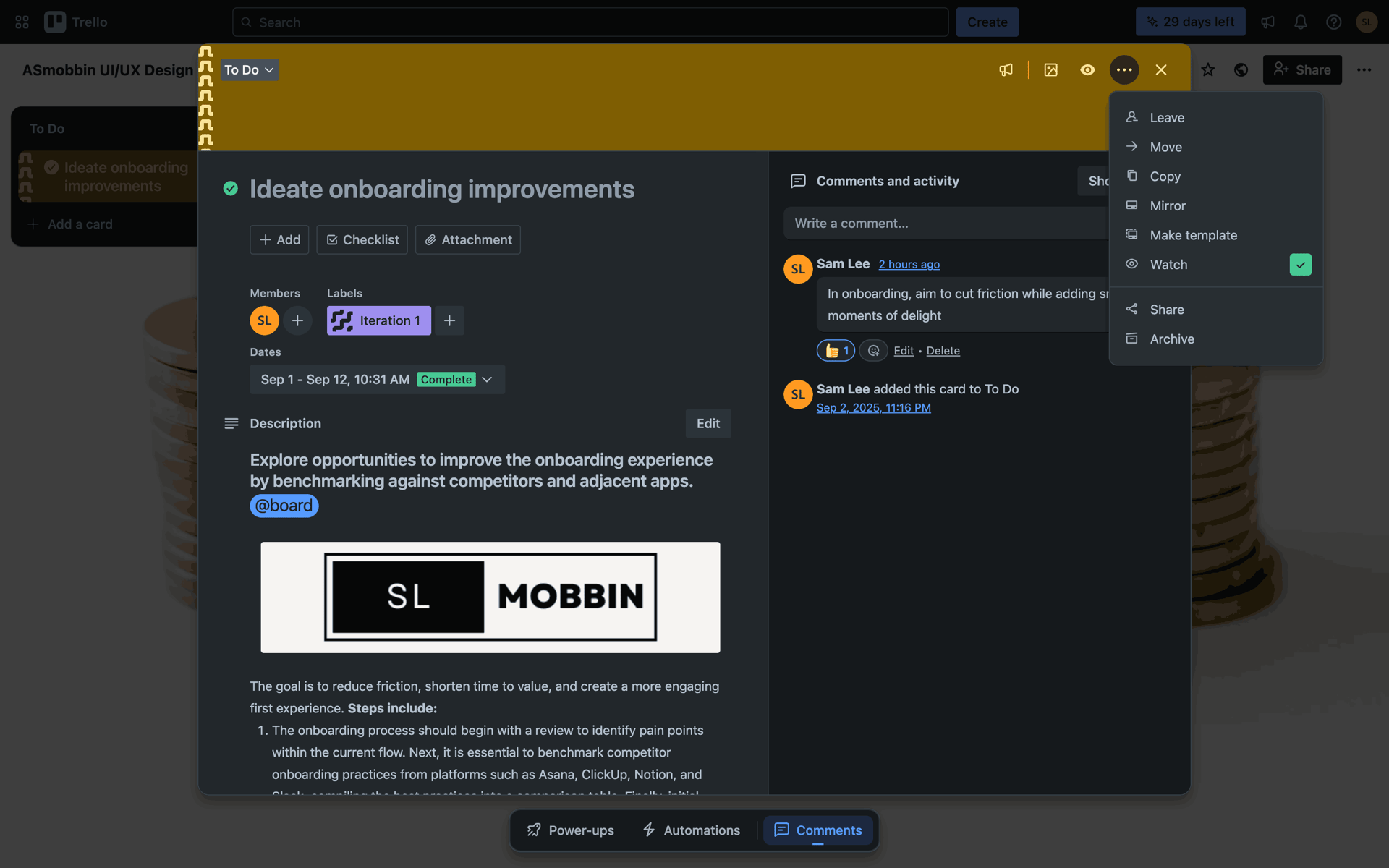1389x868 pixels.
Task: Open the SL Mobbin image
Action: pyautogui.click(x=490, y=597)
